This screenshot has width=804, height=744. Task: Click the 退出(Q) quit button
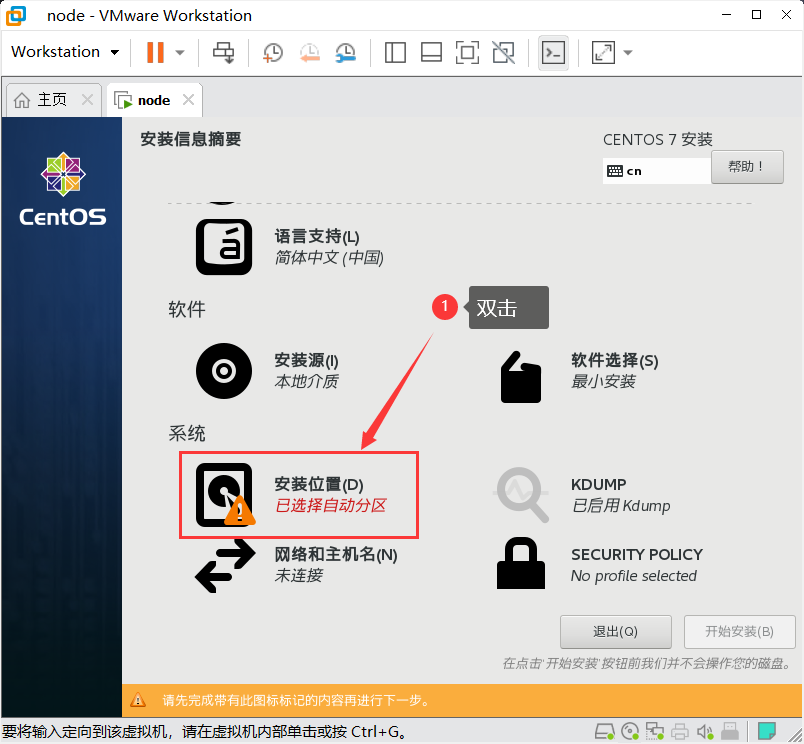coord(615,632)
